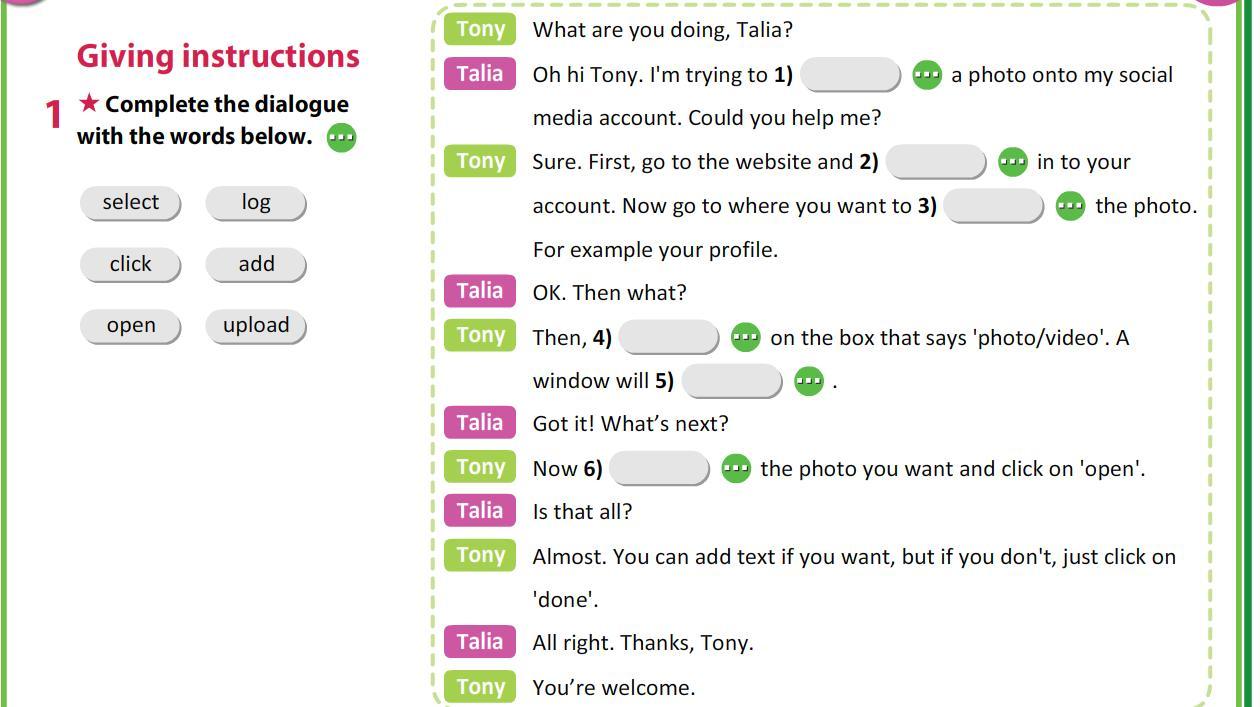This screenshot has height=707, width=1260.
Task: Select the 'open' word chip
Action: (x=131, y=326)
